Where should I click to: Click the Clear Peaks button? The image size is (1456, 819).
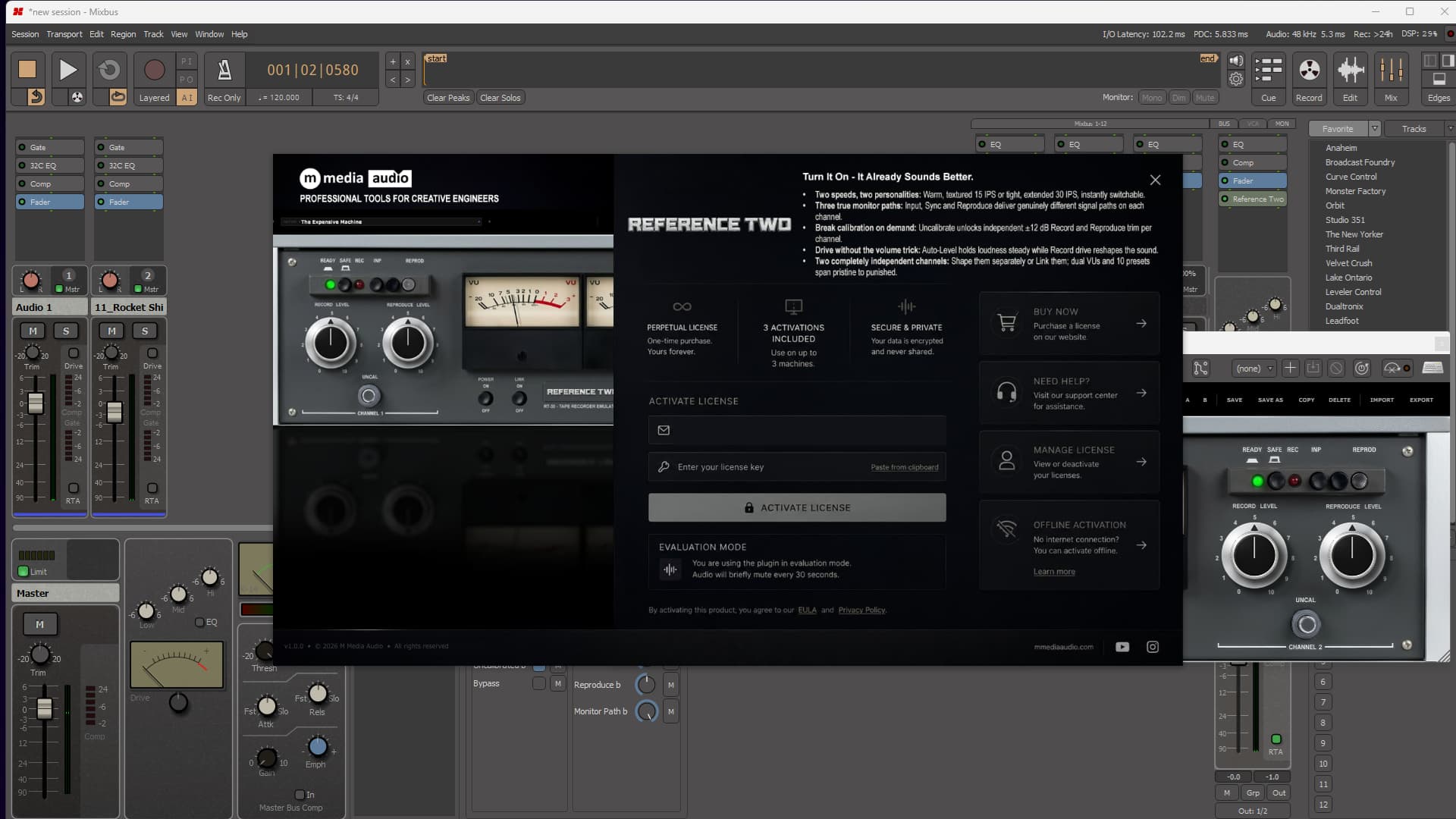pos(448,97)
